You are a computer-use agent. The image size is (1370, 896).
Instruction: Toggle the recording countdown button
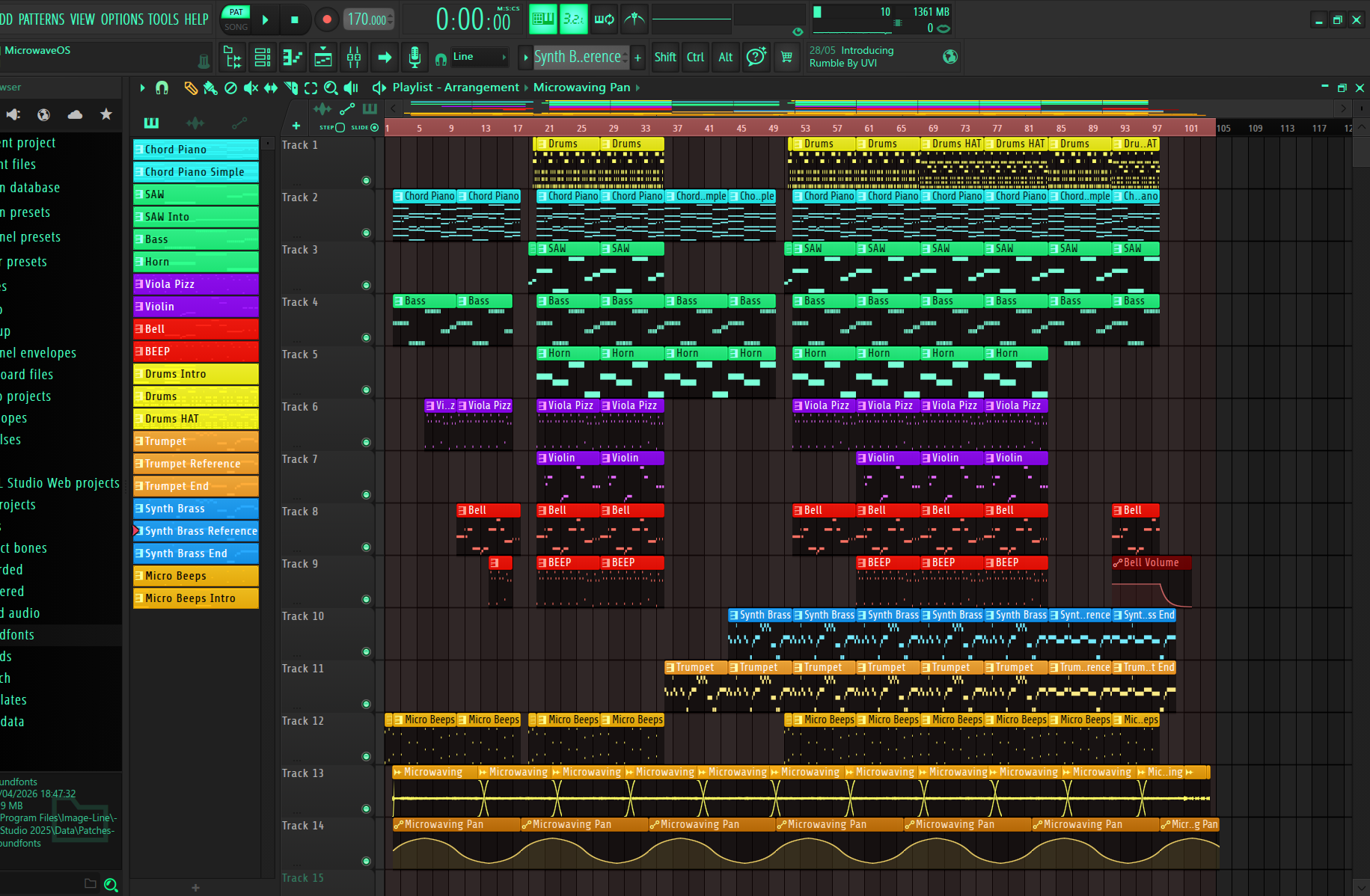[x=574, y=19]
